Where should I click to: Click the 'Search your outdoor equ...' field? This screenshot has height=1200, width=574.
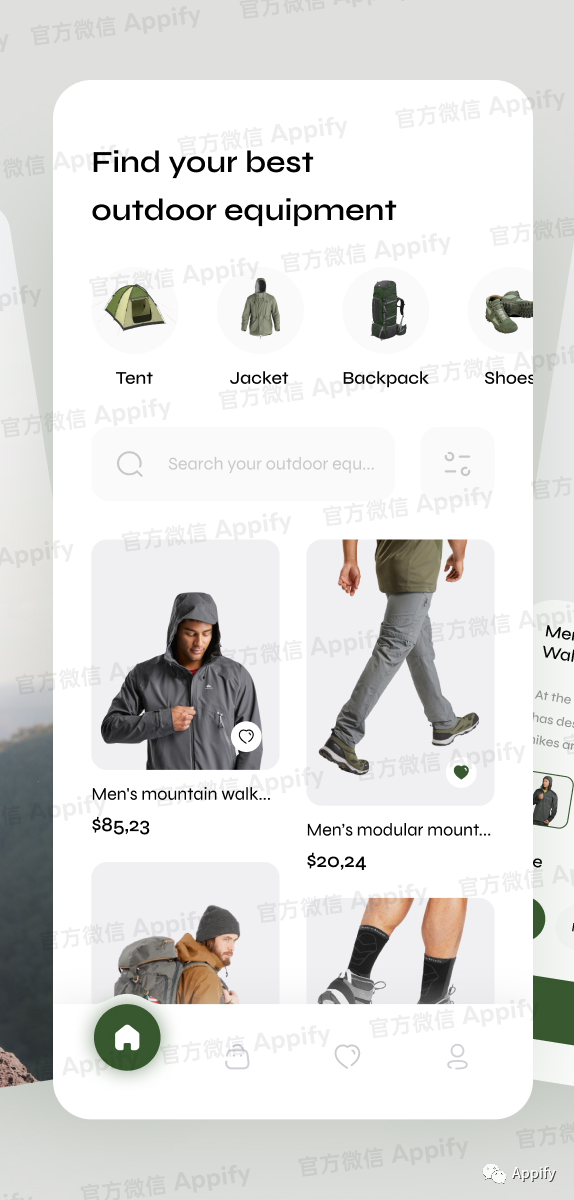[243, 464]
